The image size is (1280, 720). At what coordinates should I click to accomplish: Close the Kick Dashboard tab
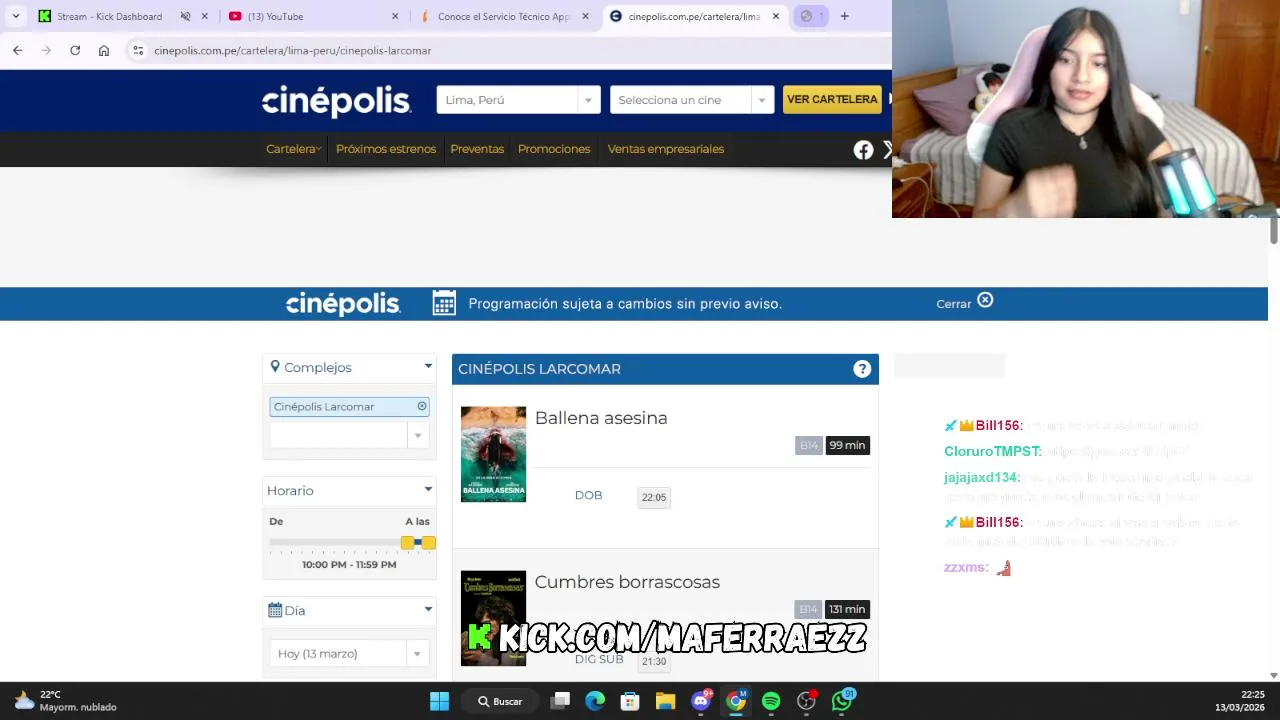click(x=205, y=16)
